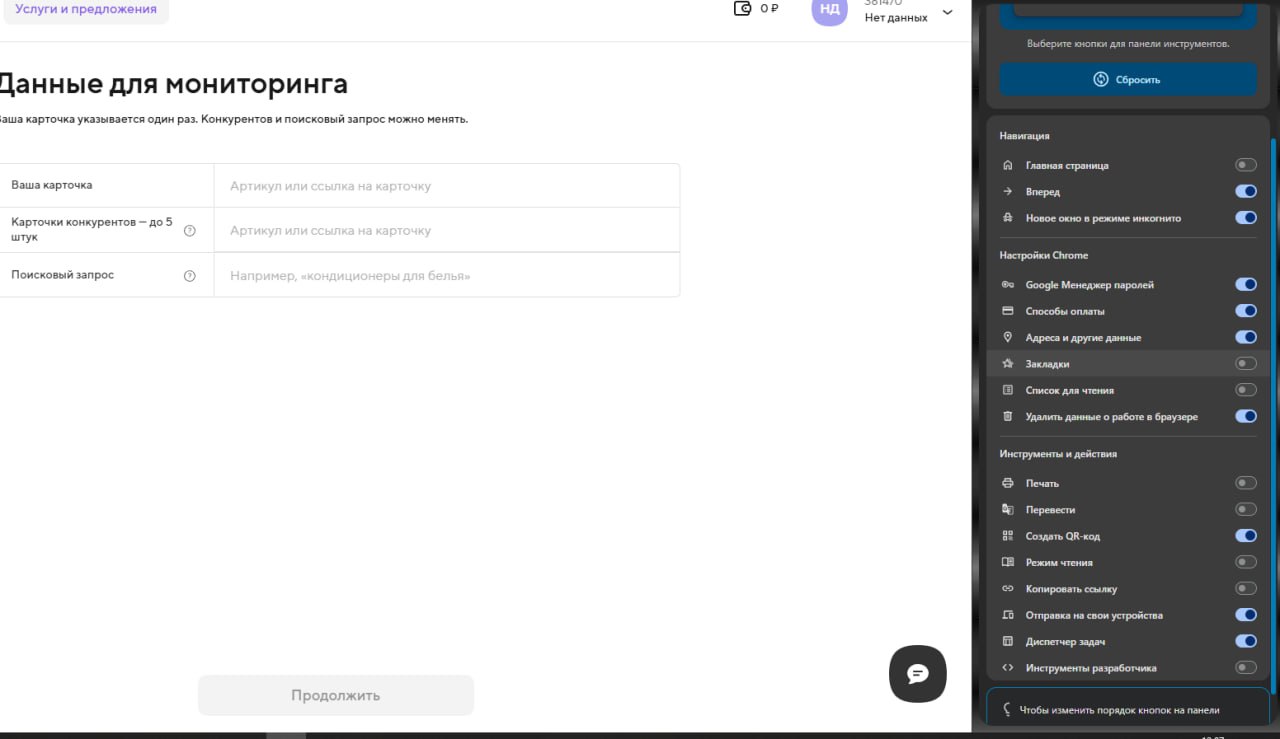Image resolution: width=1280 pixels, height=739 pixels.
Task: Click the list icon beside Список для чтения
Action: (1008, 390)
